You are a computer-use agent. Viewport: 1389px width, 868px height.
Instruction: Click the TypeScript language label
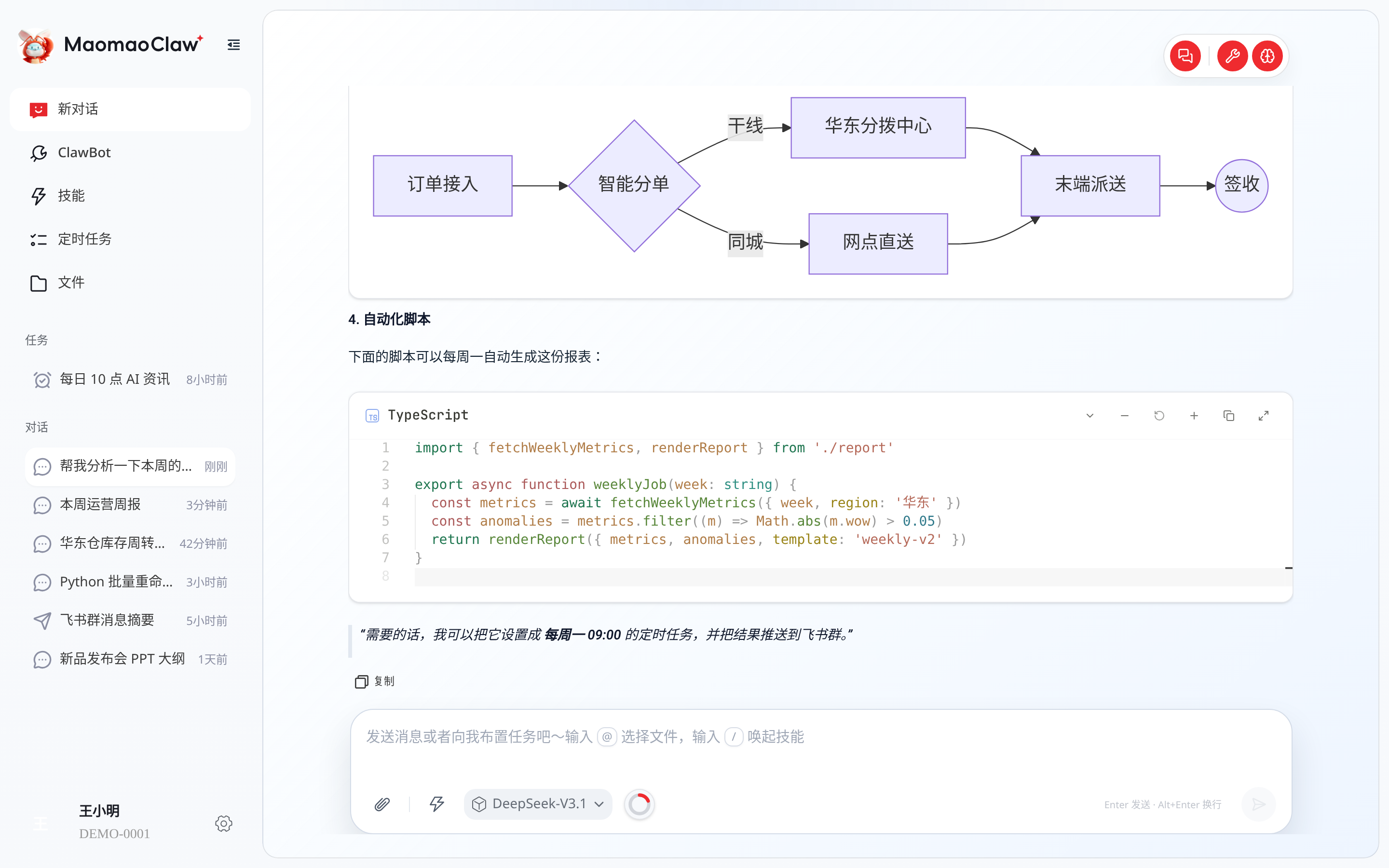point(428,415)
